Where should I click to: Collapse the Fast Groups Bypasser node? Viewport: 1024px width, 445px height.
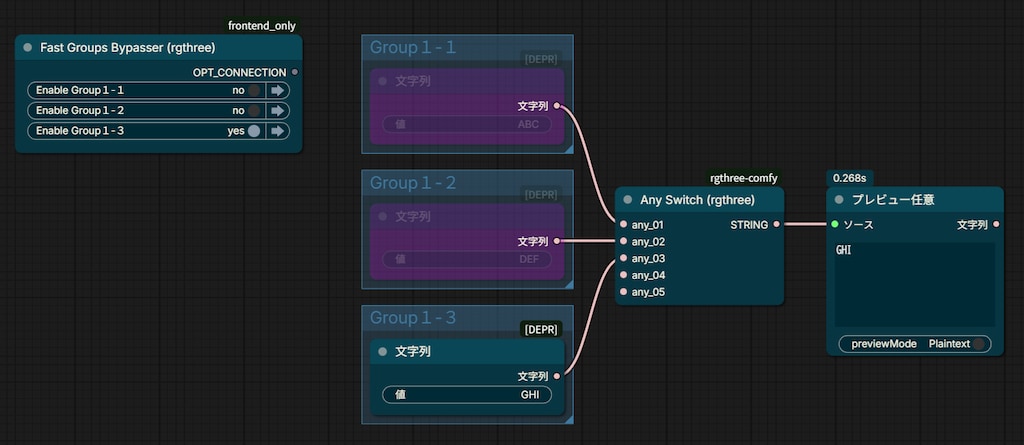click(x=27, y=48)
